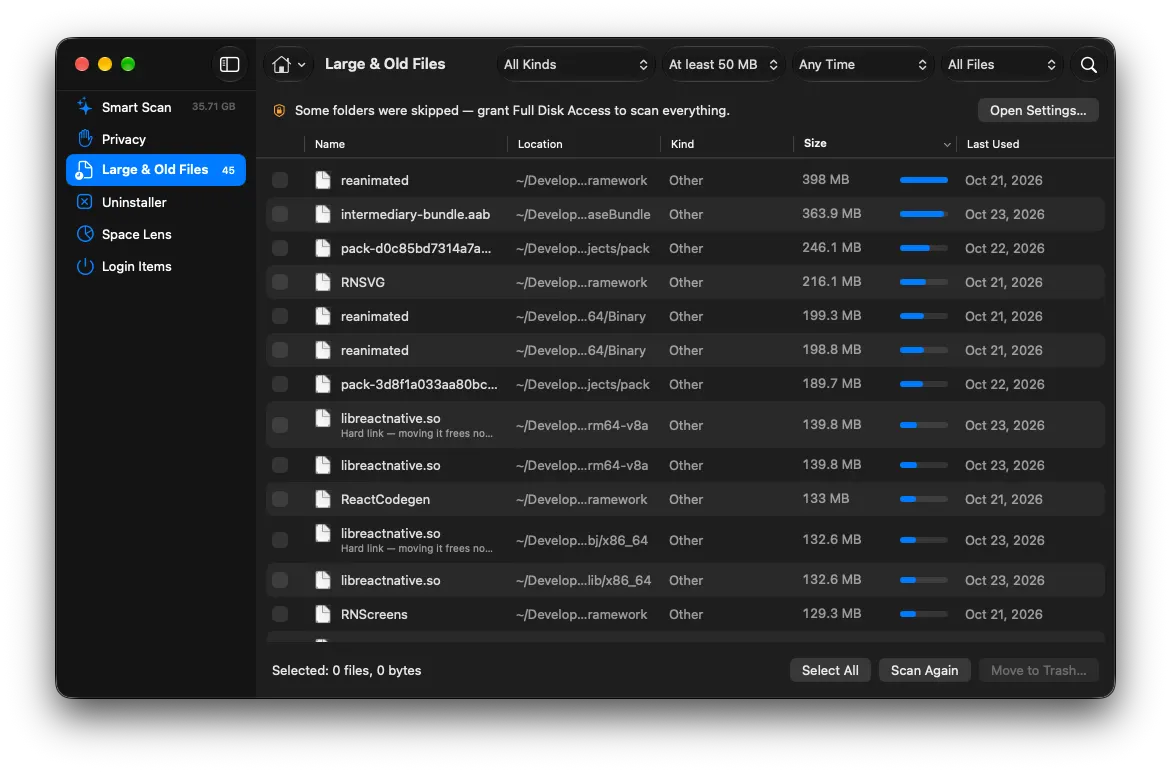Check the pack-d0c85bd7314a7a checkbox
This screenshot has height=772, width=1171.
[x=280, y=248]
